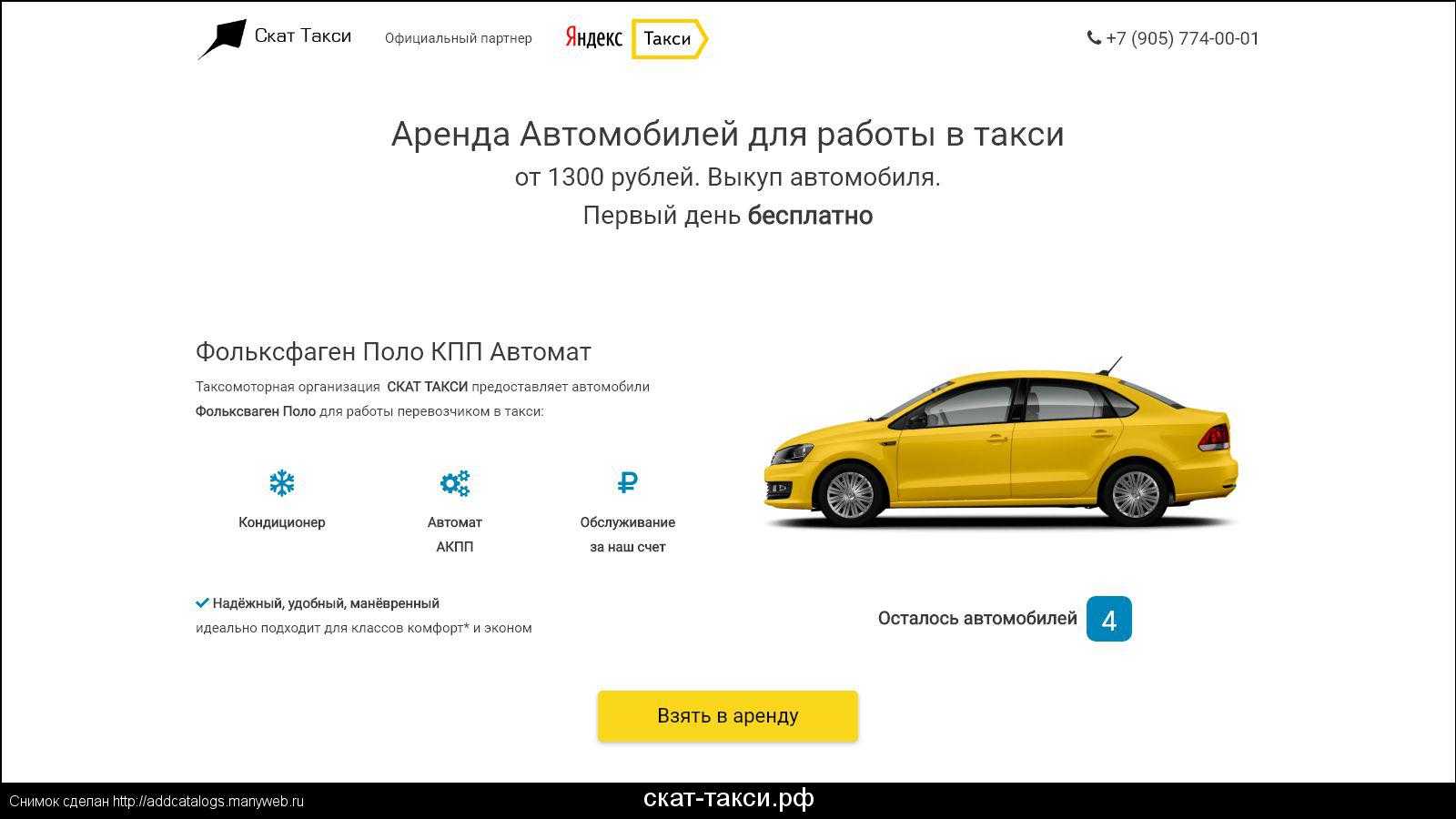Click the Надёжный, удобный, манёвренный text
This screenshot has height=819, width=1456.
click(326, 603)
